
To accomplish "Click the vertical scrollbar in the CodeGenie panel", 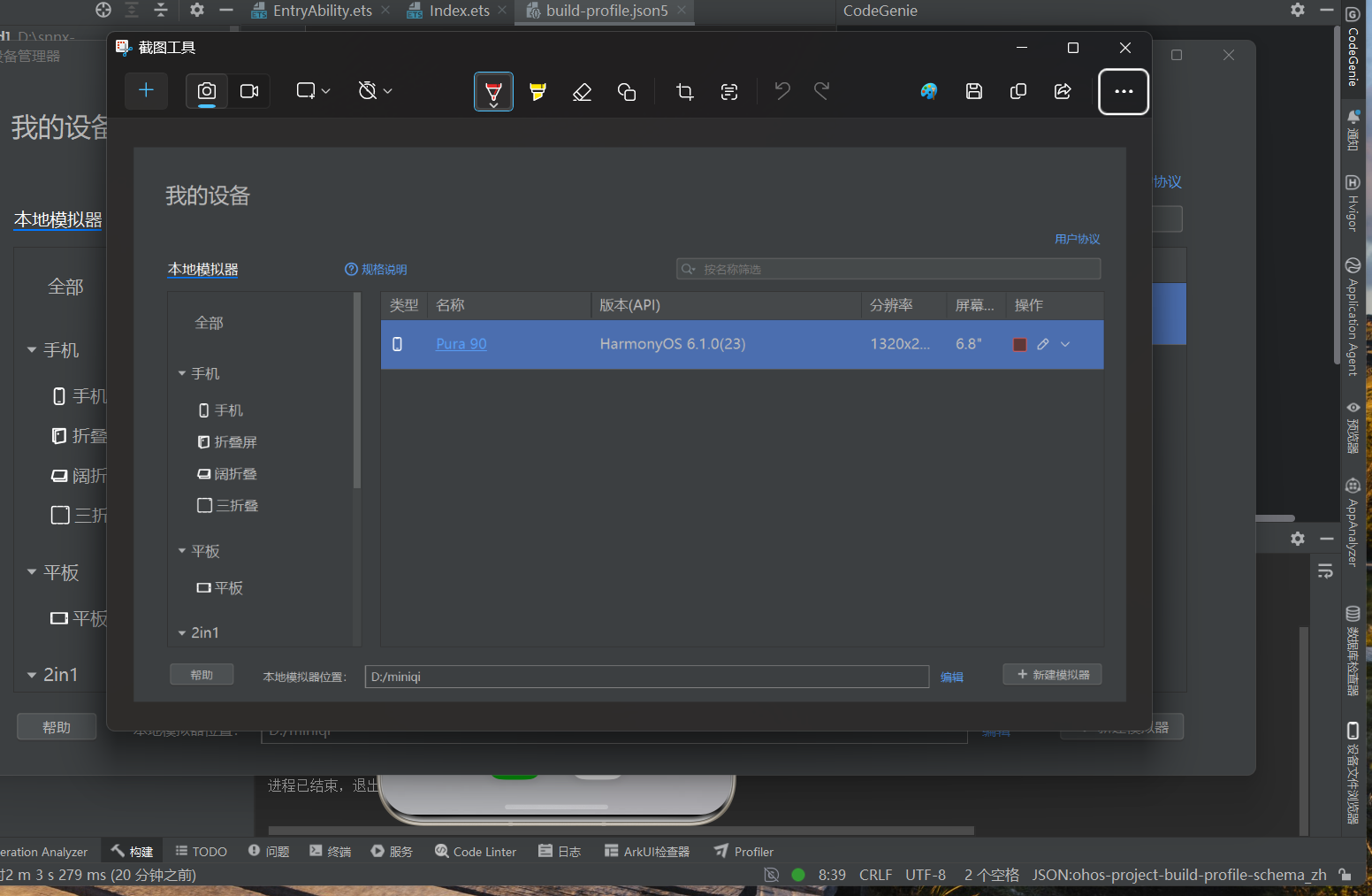I will coord(1337,195).
